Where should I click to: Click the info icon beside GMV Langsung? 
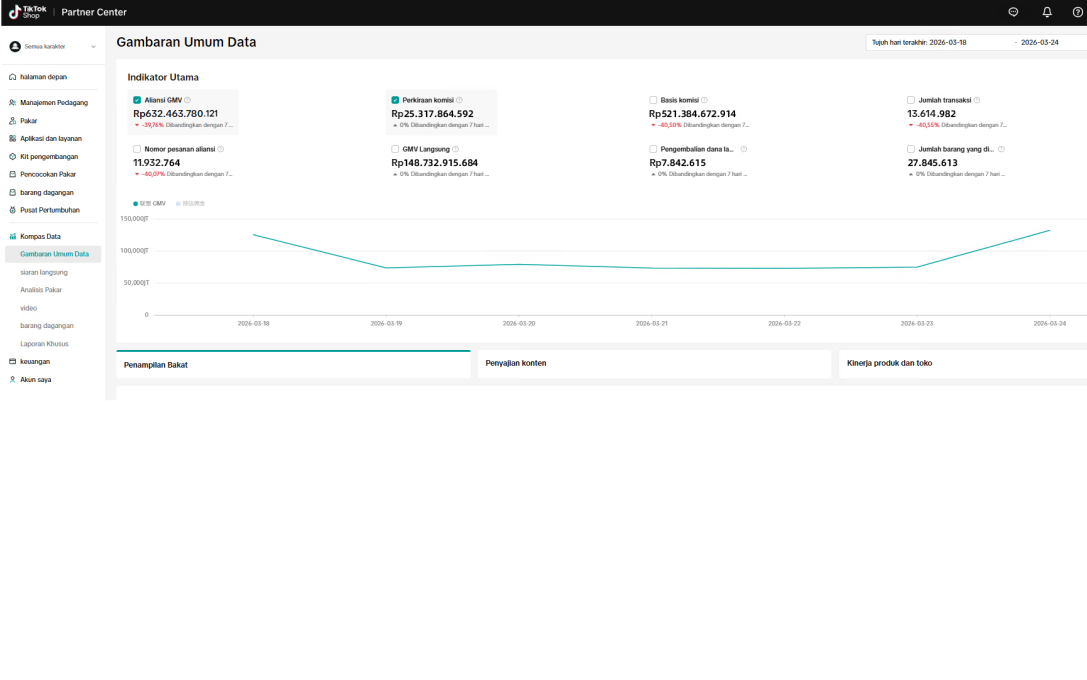click(455, 149)
